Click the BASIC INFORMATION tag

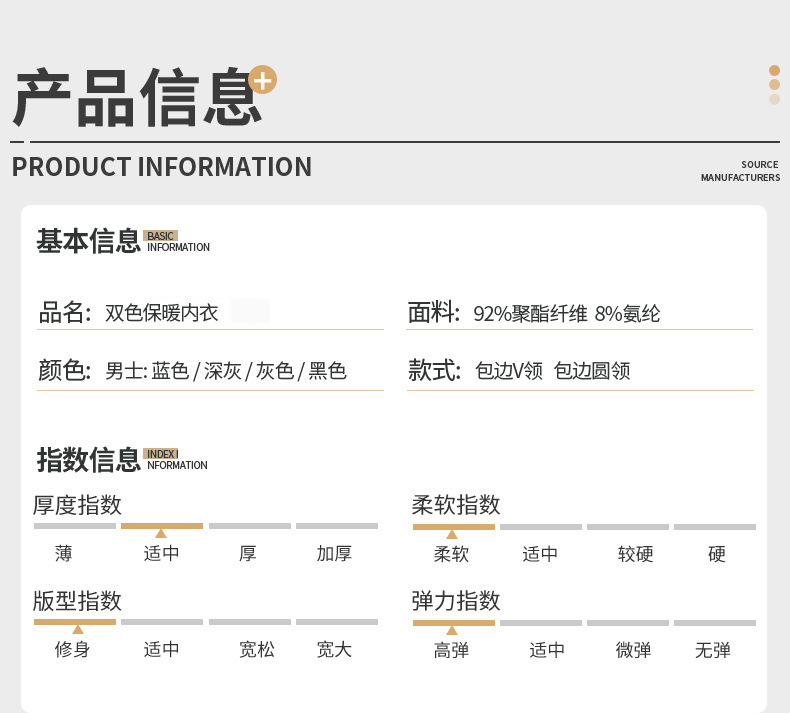[x=178, y=241]
